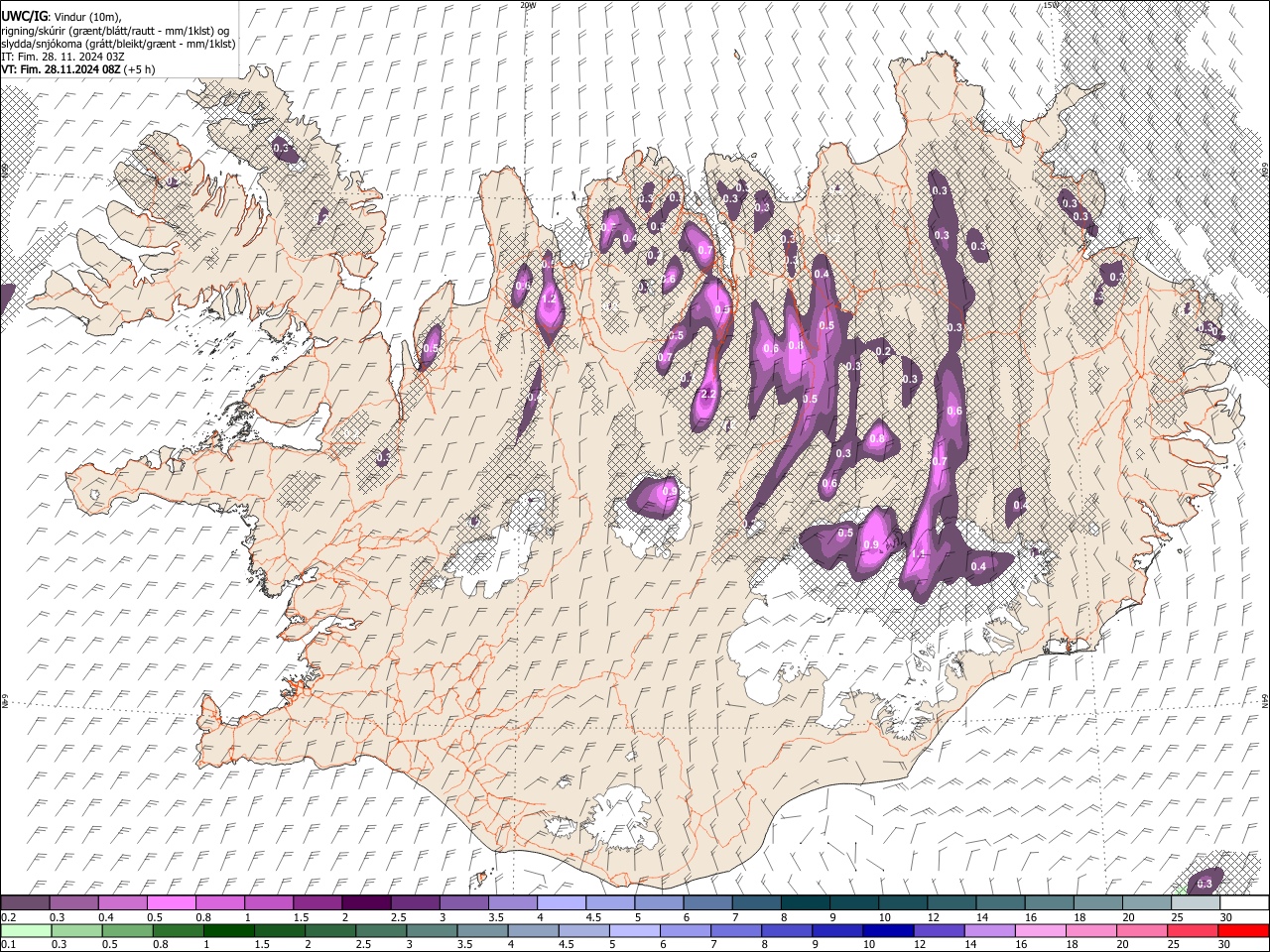1270x952 pixels.
Task: Click the bright red above-30 lower legend swatch
Action: [1243, 930]
